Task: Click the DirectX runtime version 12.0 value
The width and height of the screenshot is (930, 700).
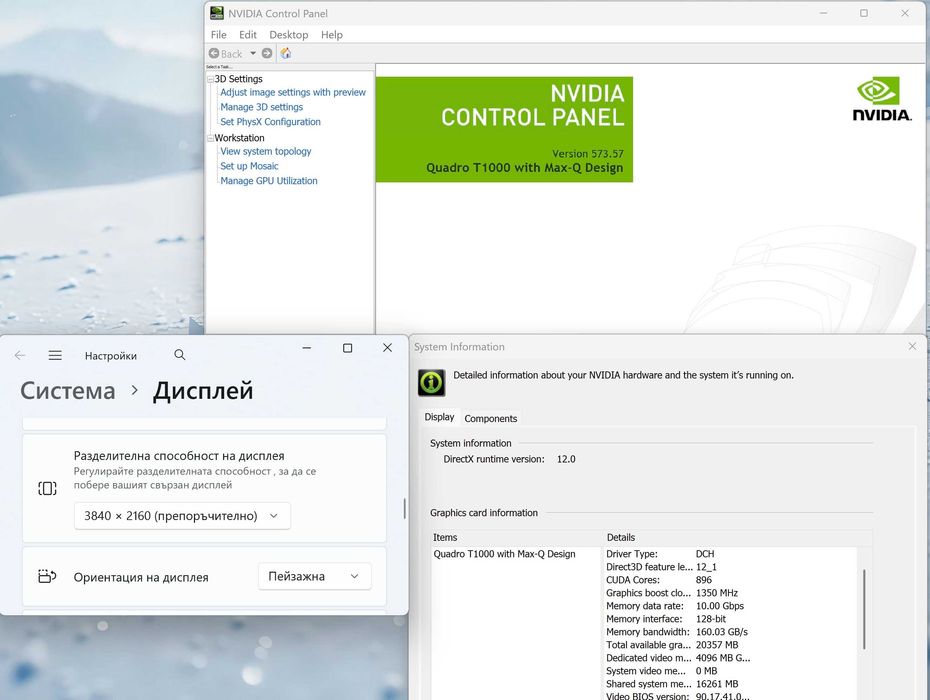Action: [x=566, y=459]
